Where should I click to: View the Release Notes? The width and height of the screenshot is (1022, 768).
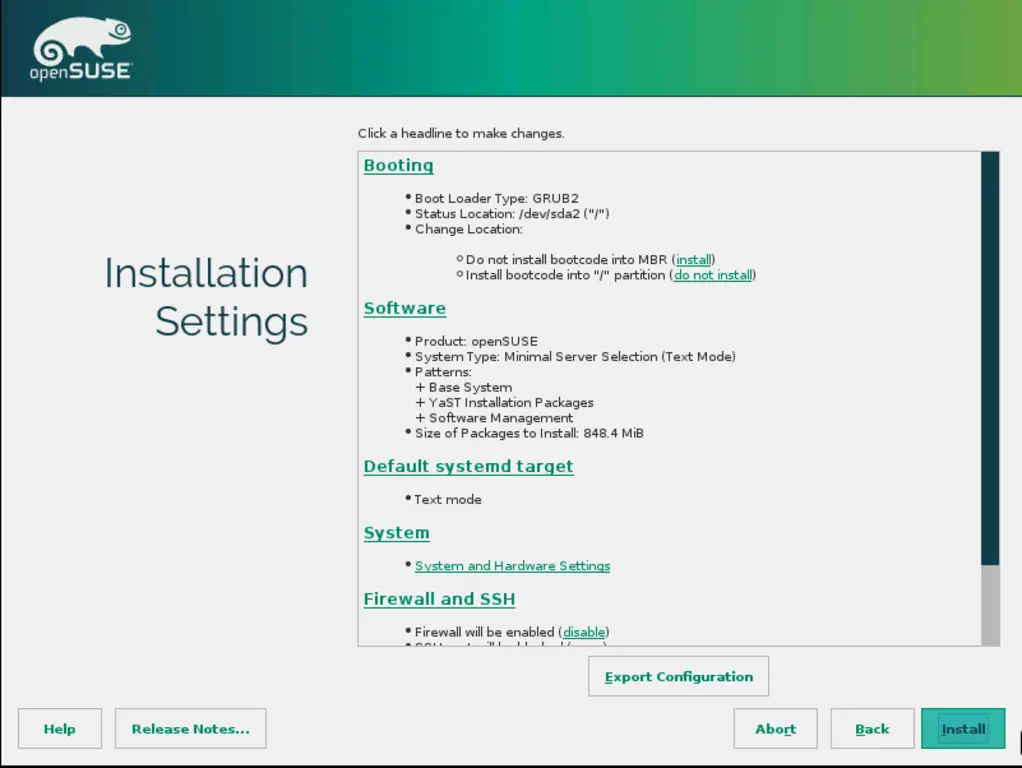pyautogui.click(x=190, y=729)
